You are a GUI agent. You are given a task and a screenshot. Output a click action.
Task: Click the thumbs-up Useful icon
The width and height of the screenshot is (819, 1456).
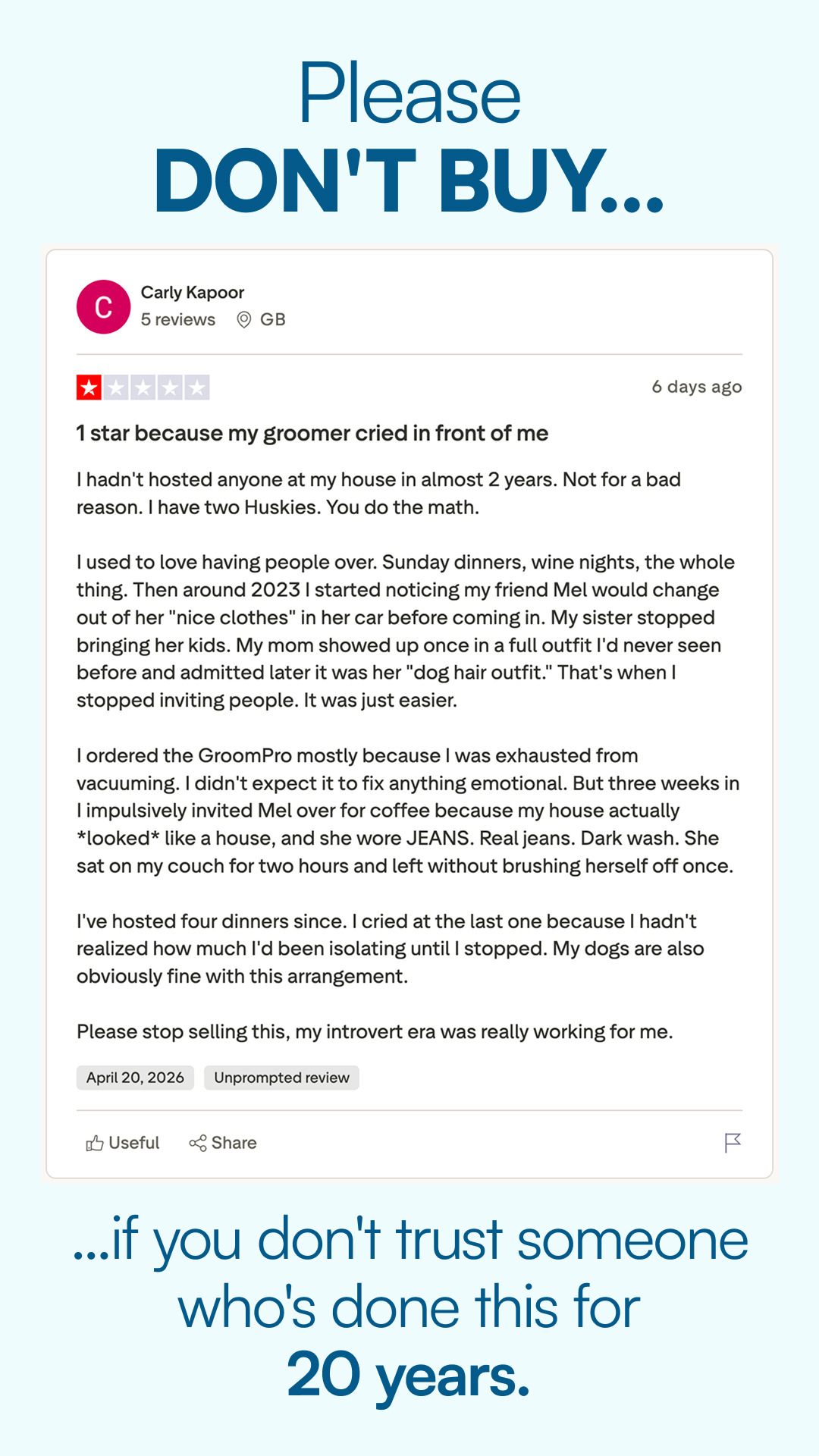click(95, 1143)
